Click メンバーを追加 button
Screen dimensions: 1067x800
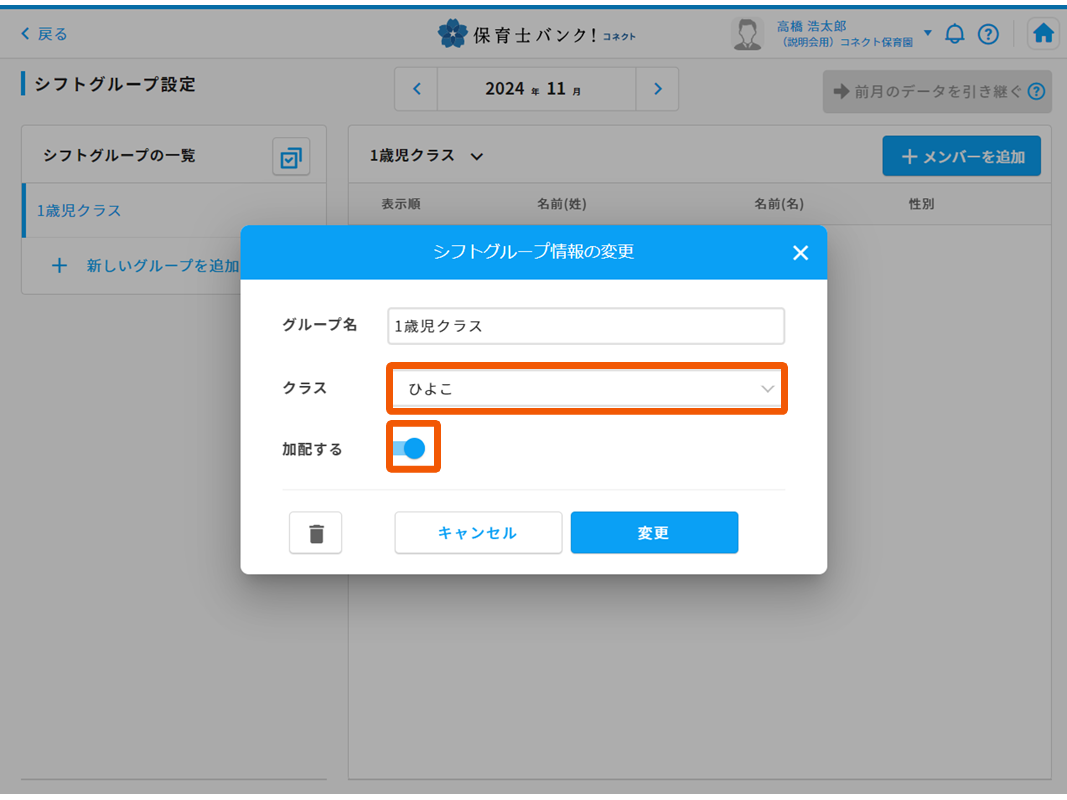point(961,156)
